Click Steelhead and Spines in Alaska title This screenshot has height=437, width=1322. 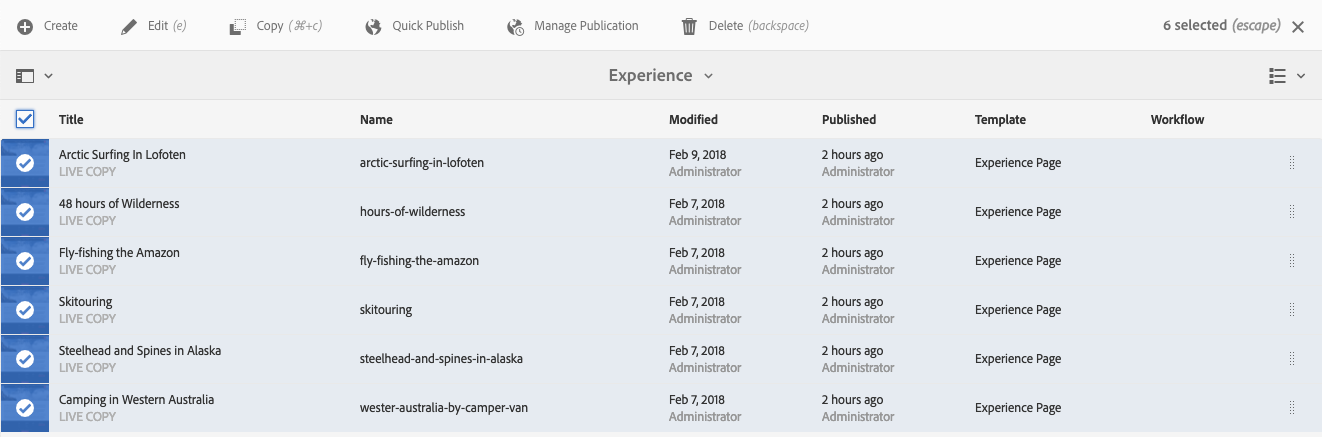pyautogui.click(x=140, y=351)
